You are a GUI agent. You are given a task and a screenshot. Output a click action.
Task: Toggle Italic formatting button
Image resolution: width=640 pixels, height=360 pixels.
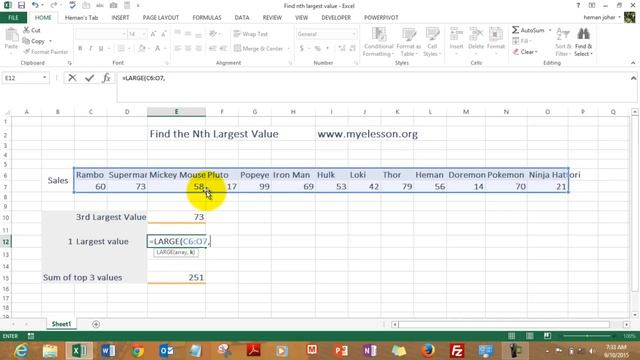(91, 49)
